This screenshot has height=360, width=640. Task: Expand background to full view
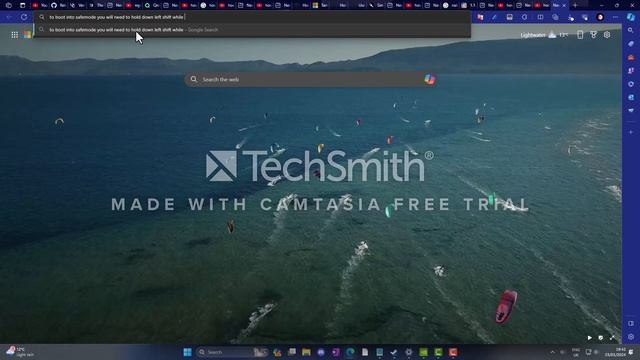pos(612,338)
